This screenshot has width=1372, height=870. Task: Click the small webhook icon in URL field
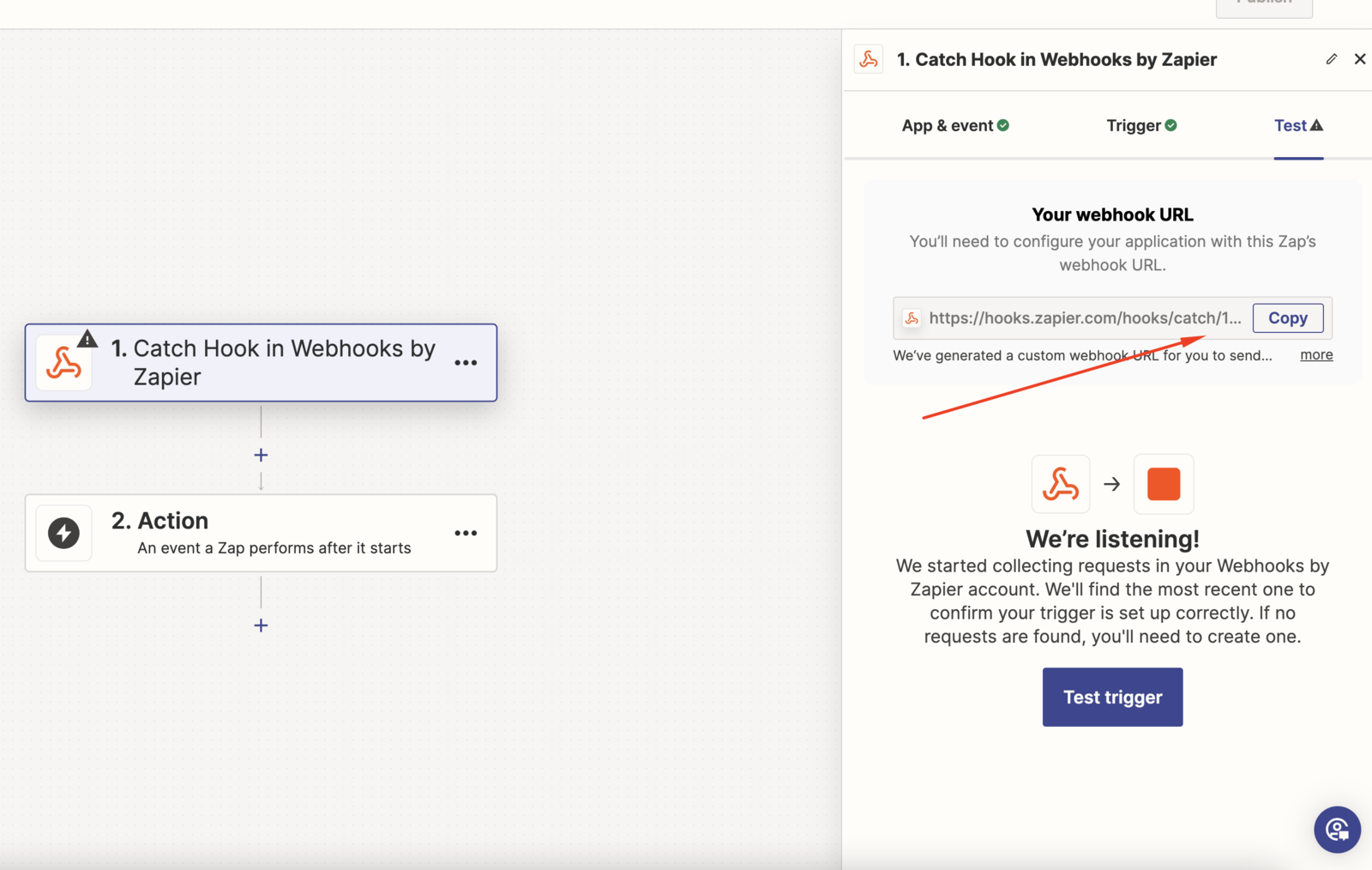click(x=912, y=318)
